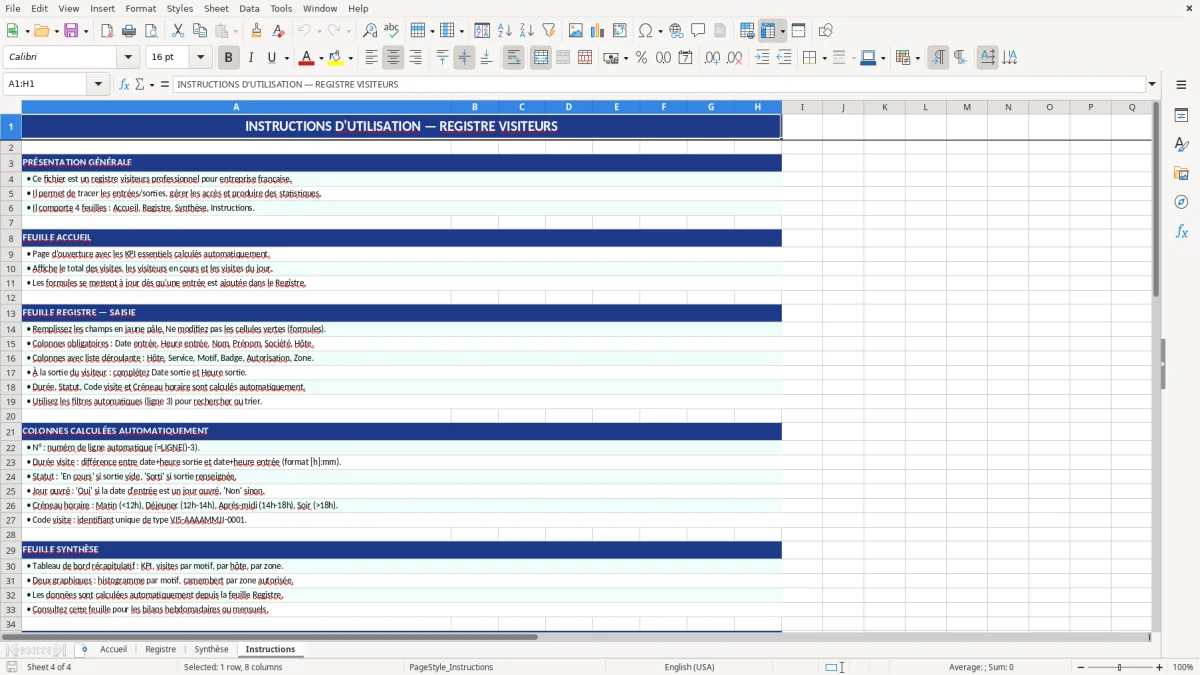Toggle the AutoFilter
Viewport: 1200px width, 675px height.
[548, 31]
